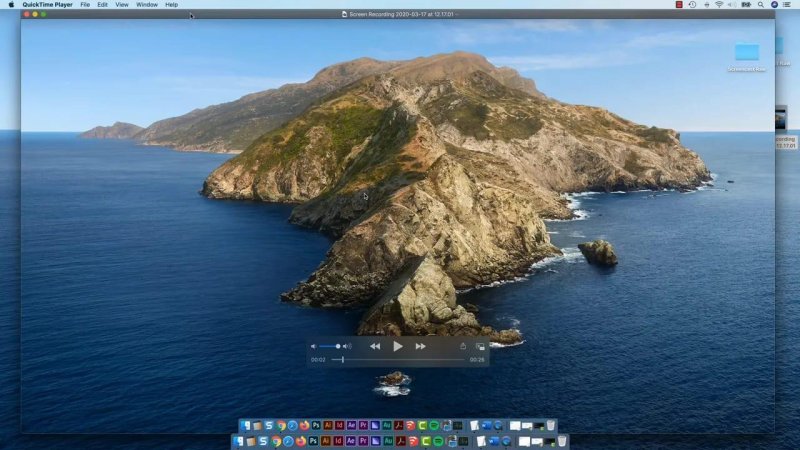Open the Help menu
This screenshot has height=450, width=800.
tap(171, 5)
